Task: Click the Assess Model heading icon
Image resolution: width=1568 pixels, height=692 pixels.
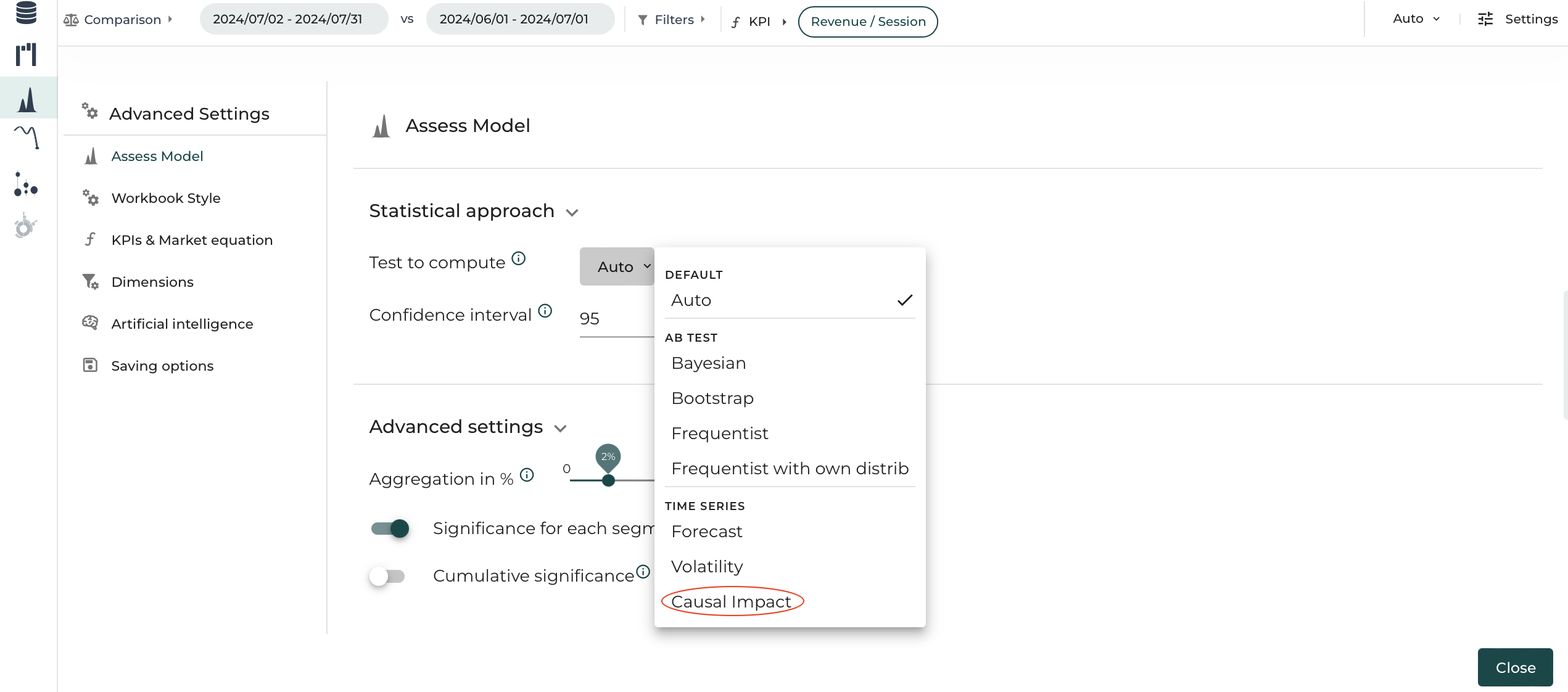Action: (382, 126)
